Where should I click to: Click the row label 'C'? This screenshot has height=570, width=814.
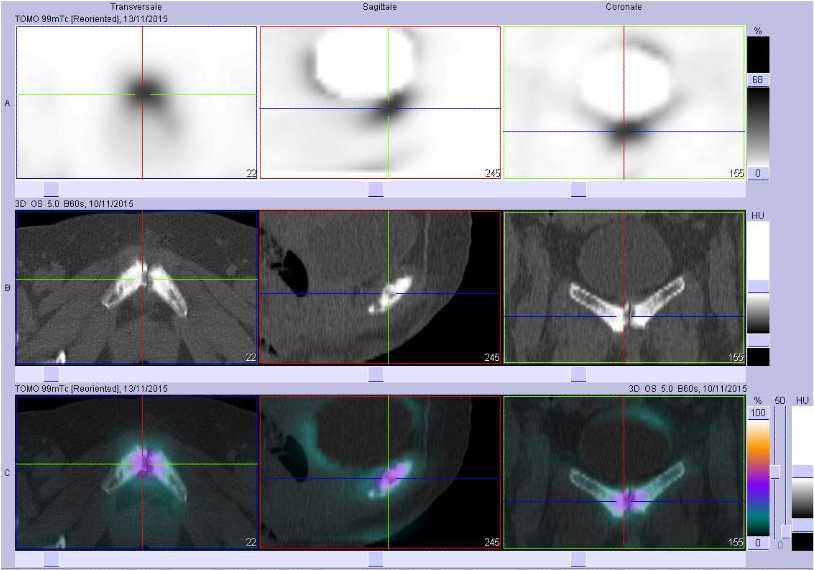[7, 472]
